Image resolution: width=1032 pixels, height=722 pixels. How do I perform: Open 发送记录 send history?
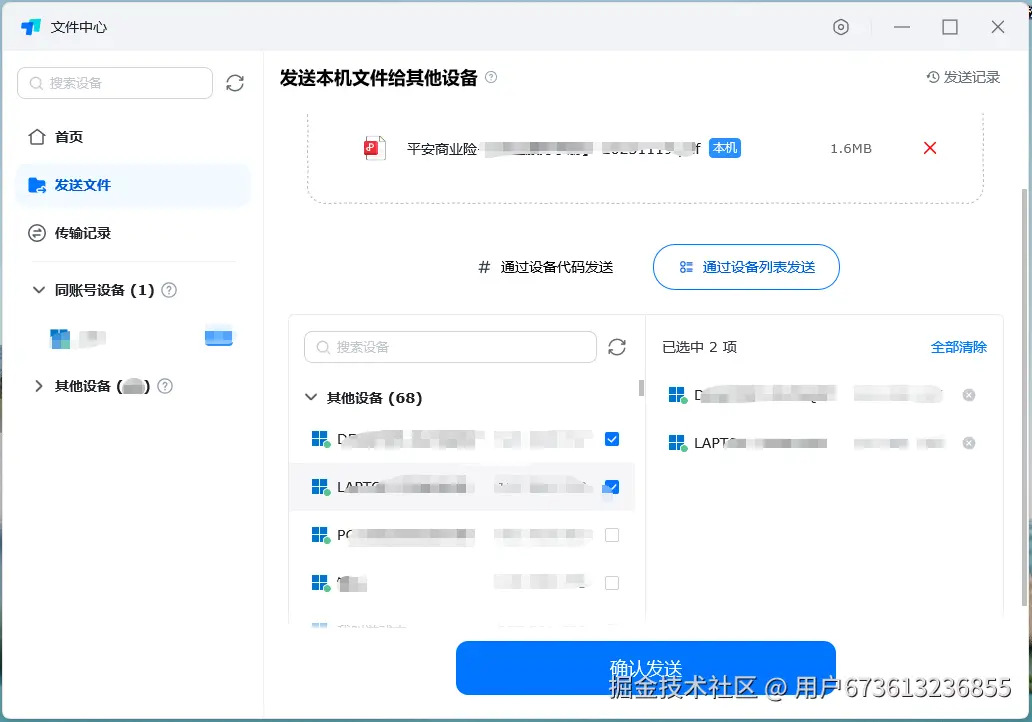click(963, 77)
